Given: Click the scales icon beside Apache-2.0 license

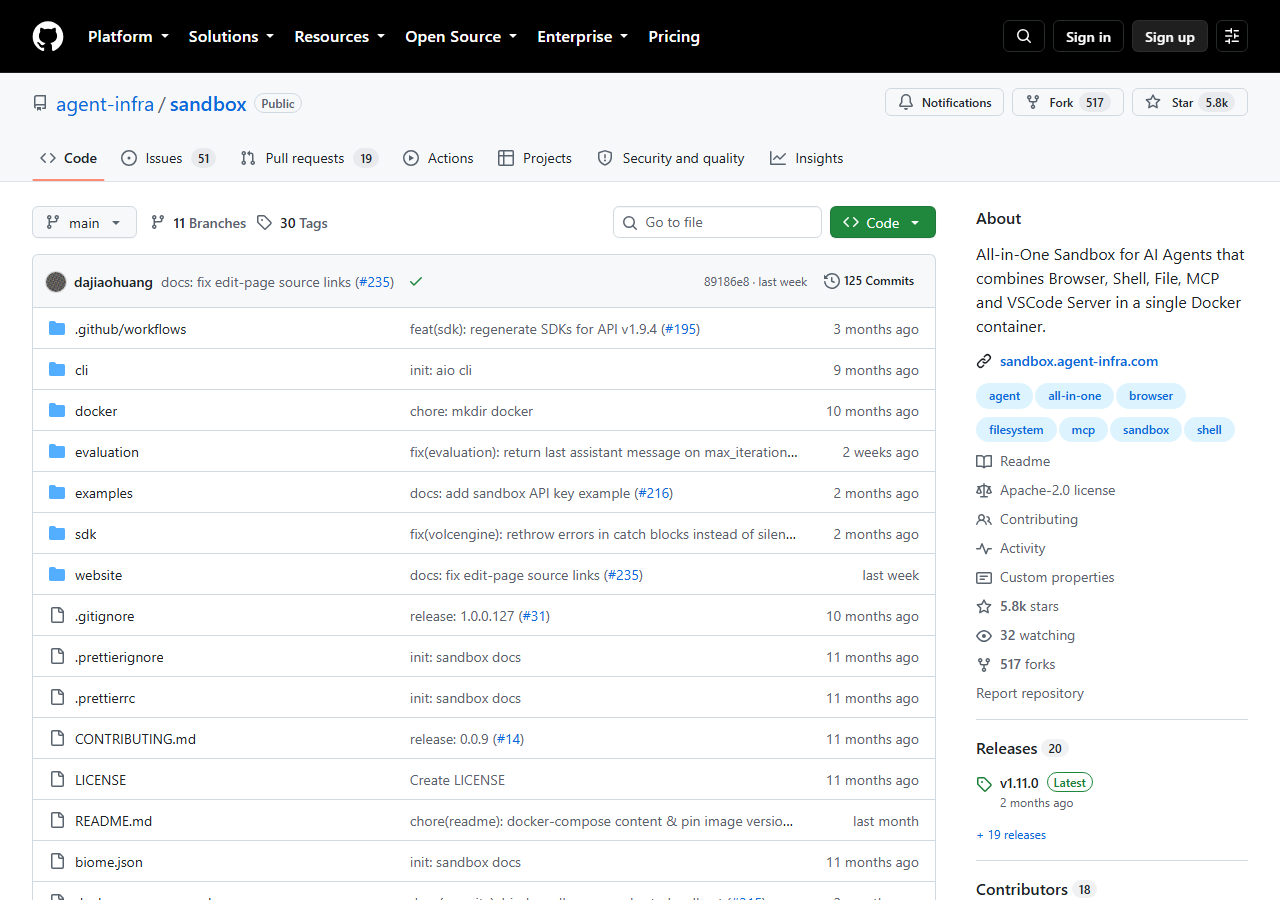Looking at the screenshot, I should coord(984,490).
